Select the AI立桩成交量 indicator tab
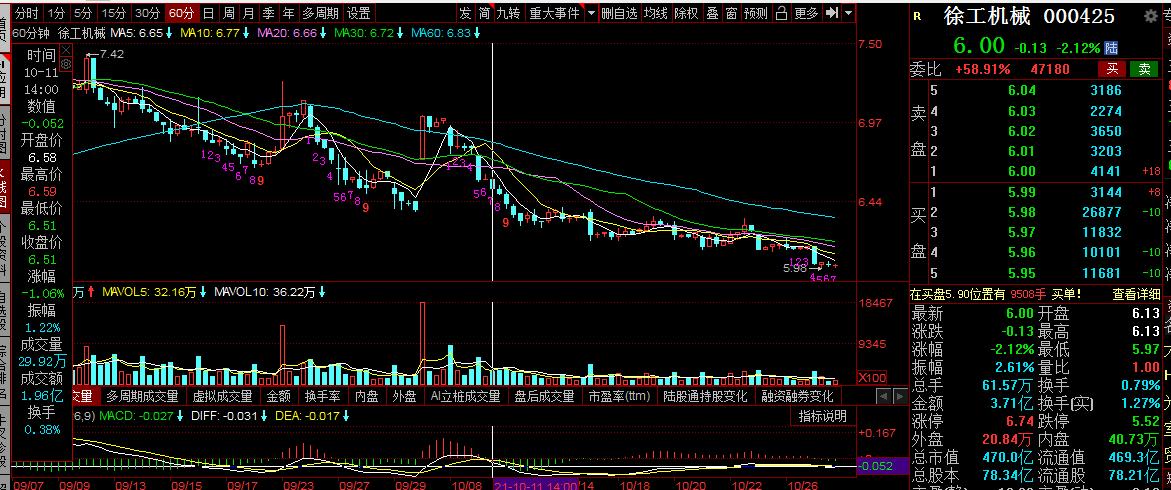This screenshot has width=1171, height=490. click(x=465, y=396)
